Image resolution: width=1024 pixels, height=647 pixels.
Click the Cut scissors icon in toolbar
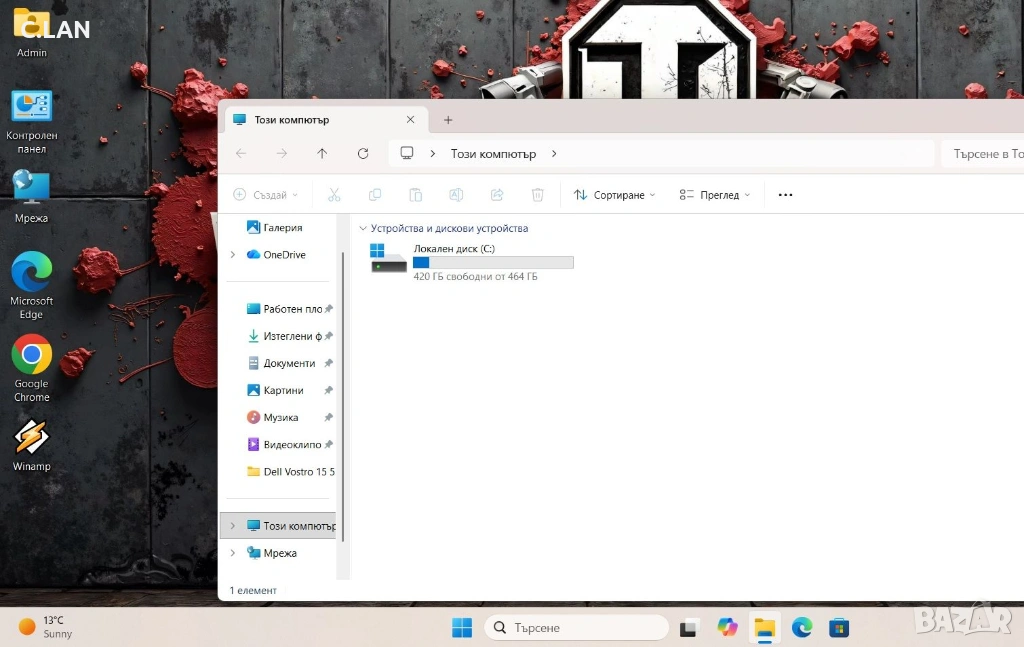pyautogui.click(x=334, y=195)
